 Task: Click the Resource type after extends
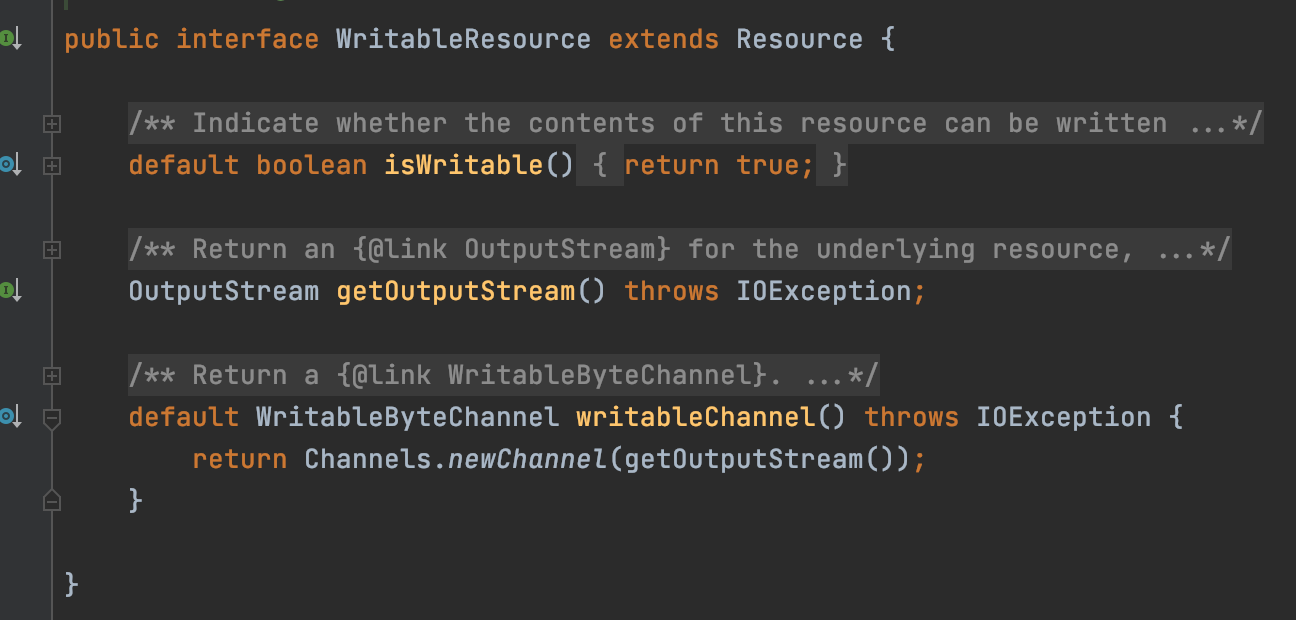click(799, 39)
